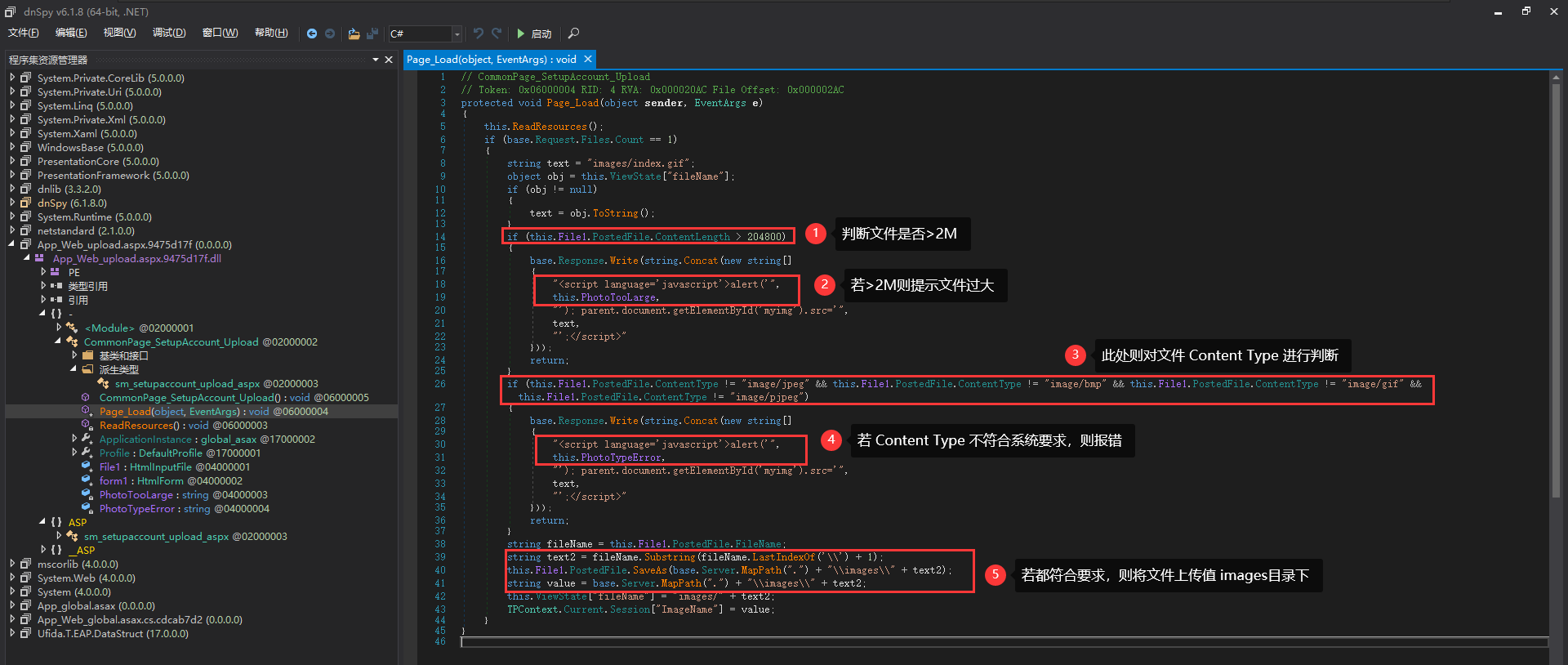Select sm_setupaccount_upload_aspx under 派生类型
1568x665 pixels.
tap(216, 383)
